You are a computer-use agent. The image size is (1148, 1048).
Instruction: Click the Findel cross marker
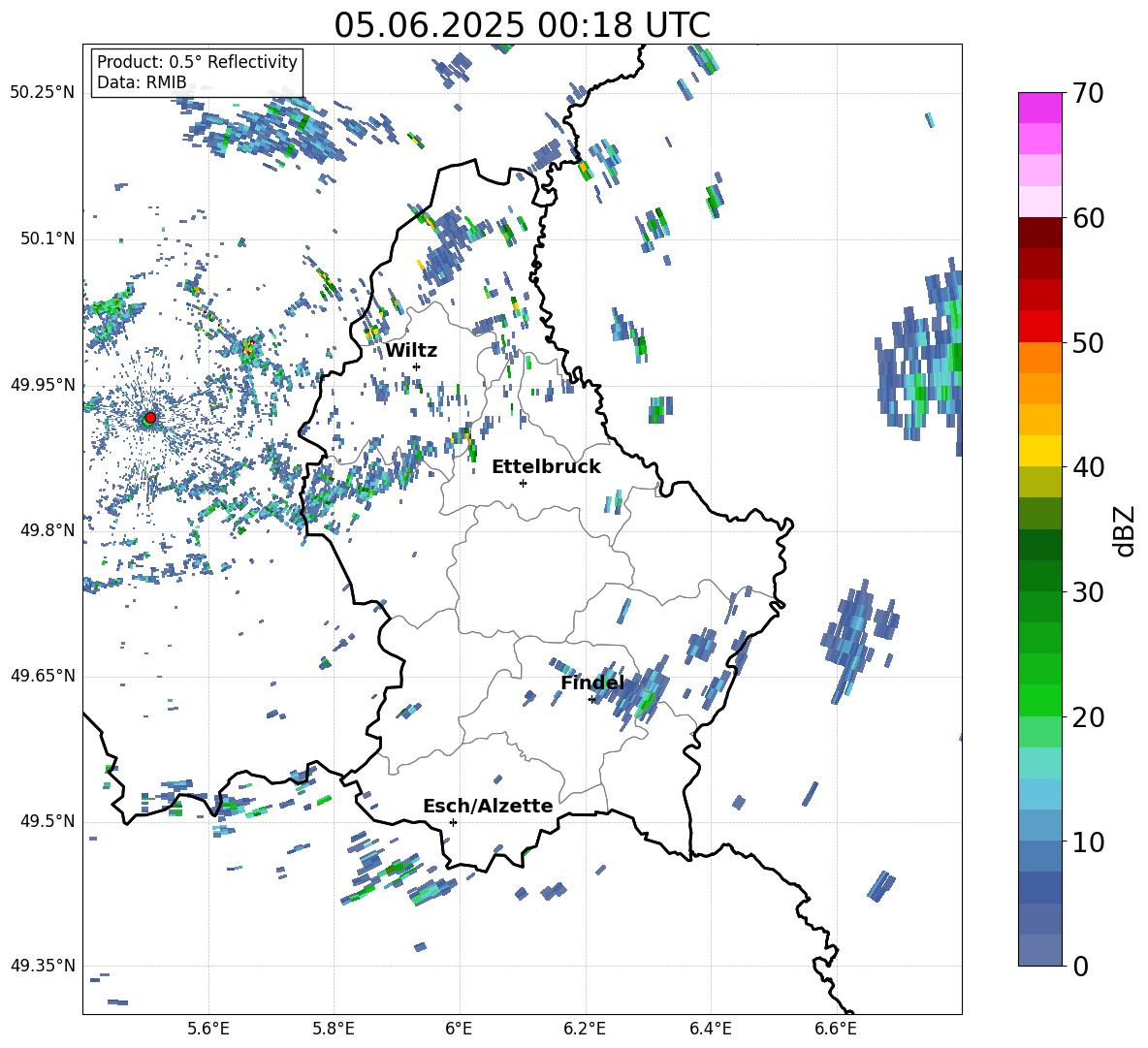(591, 700)
